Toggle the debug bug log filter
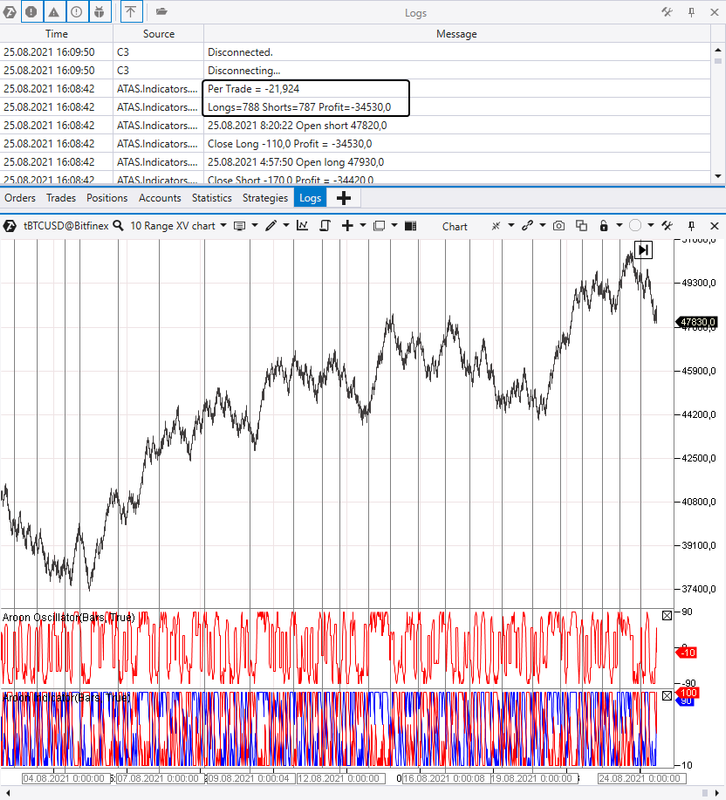The height and width of the screenshot is (800, 726). point(99,12)
